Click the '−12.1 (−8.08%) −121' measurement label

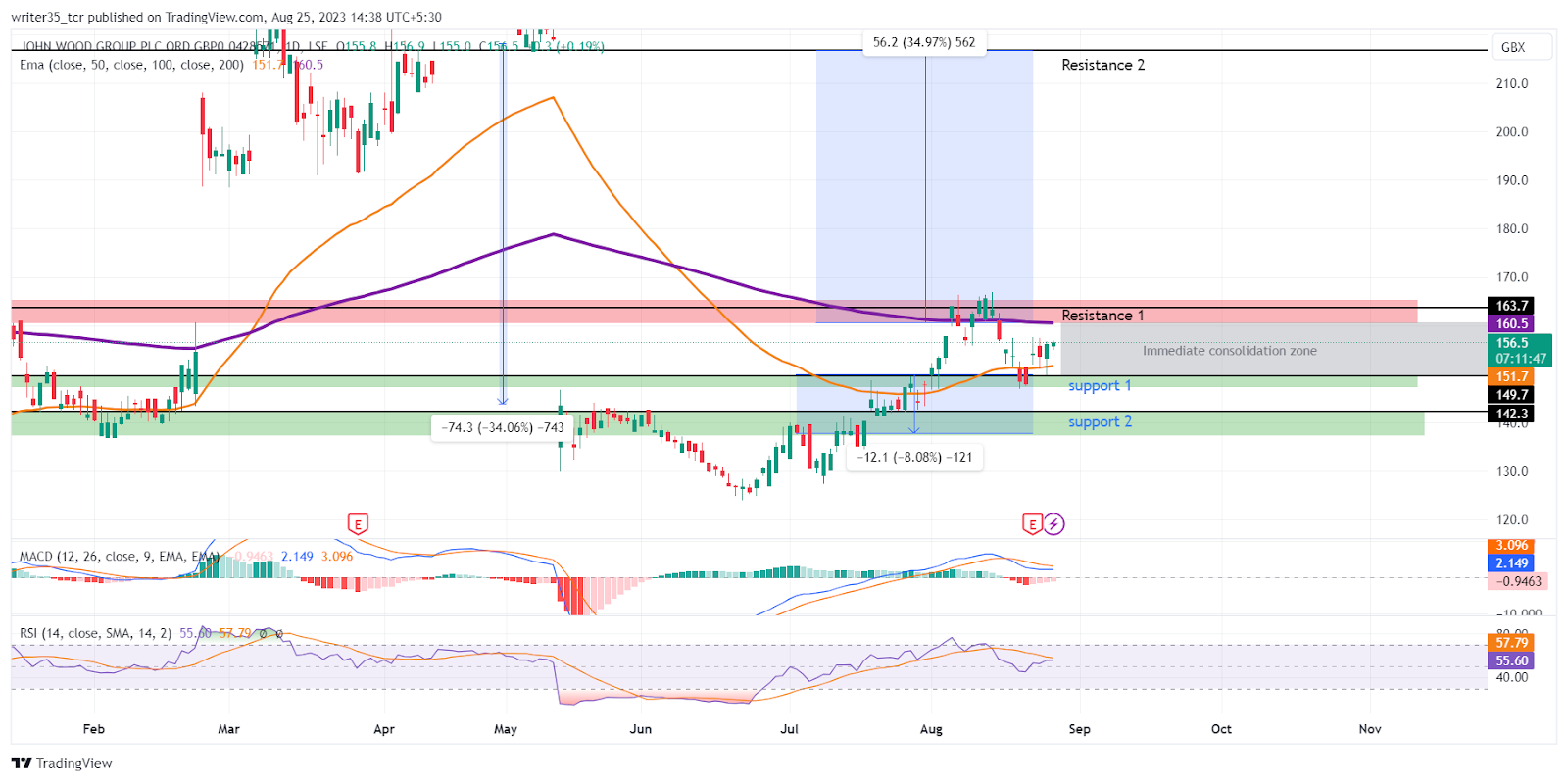[x=913, y=457]
